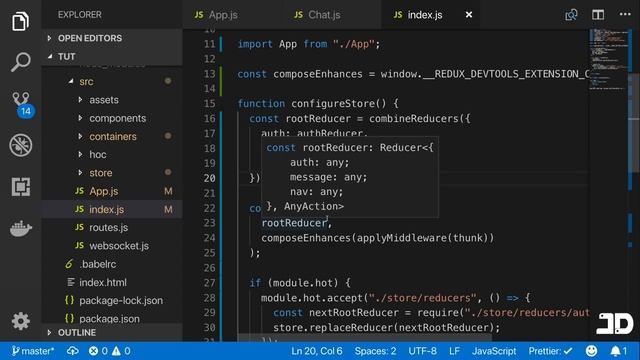Open the .babelrc file

[112, 264]
